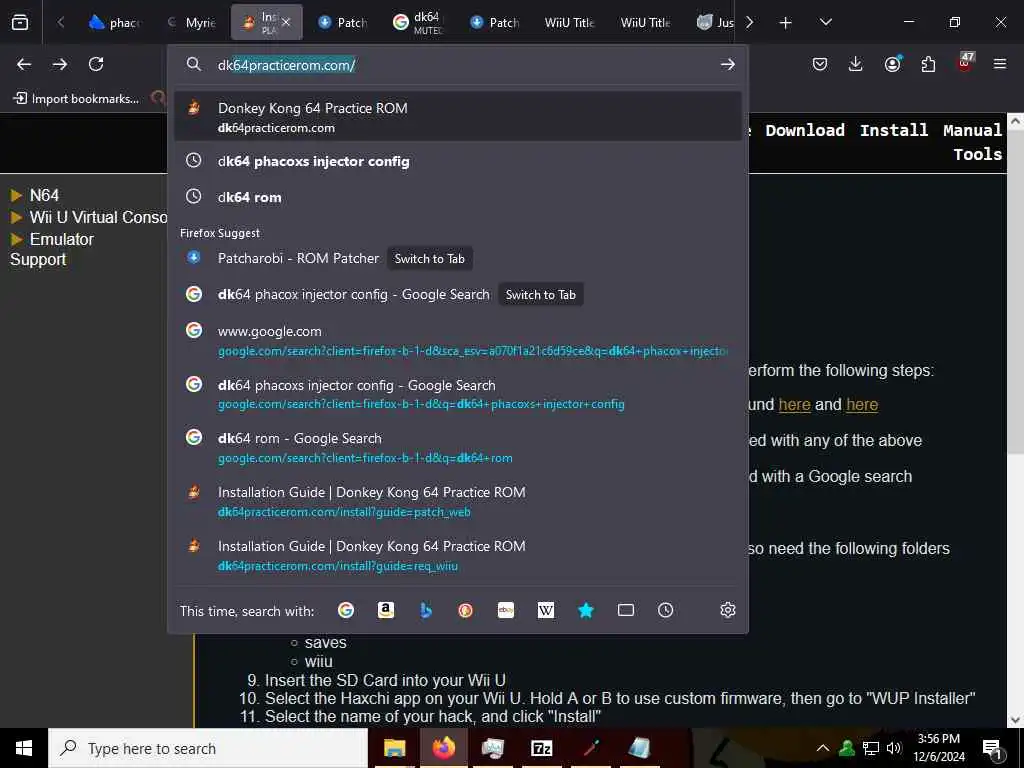This screenshot has height=768, width=1024.
Task: Open the Download page nav link
Action: pos(805,130)
